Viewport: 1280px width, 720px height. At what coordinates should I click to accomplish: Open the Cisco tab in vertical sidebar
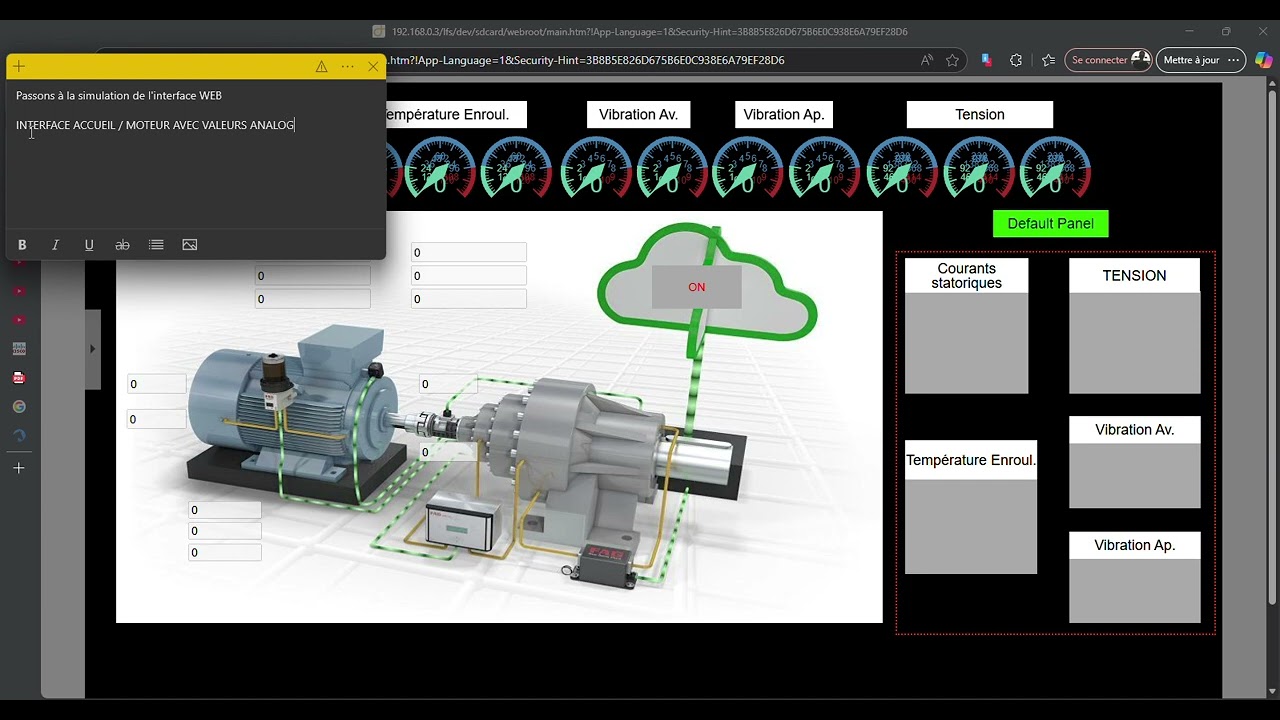pos(19,349)
